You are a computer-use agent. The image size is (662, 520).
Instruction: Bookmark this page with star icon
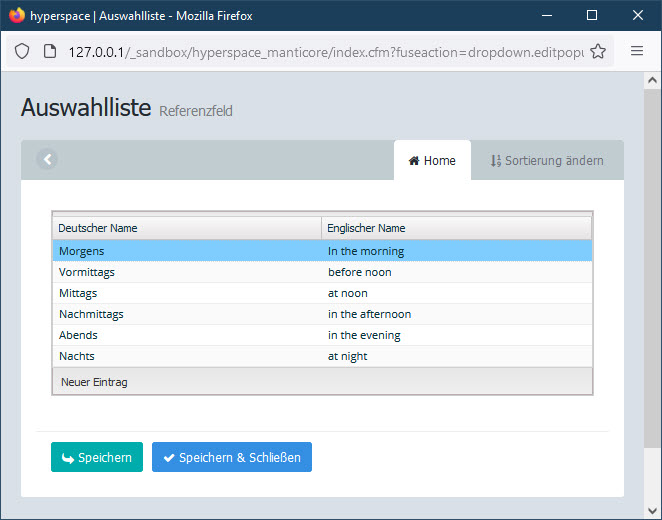pos(598,52)
